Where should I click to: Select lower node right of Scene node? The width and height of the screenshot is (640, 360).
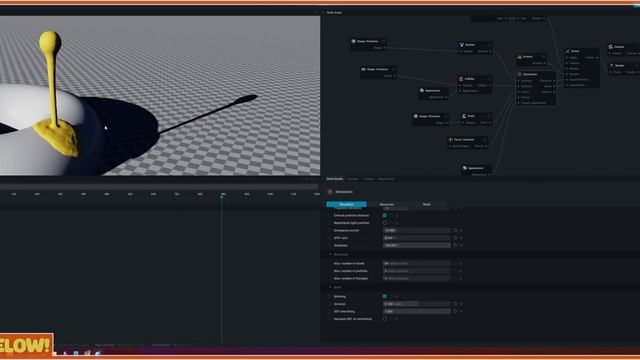tap(624, 69)
